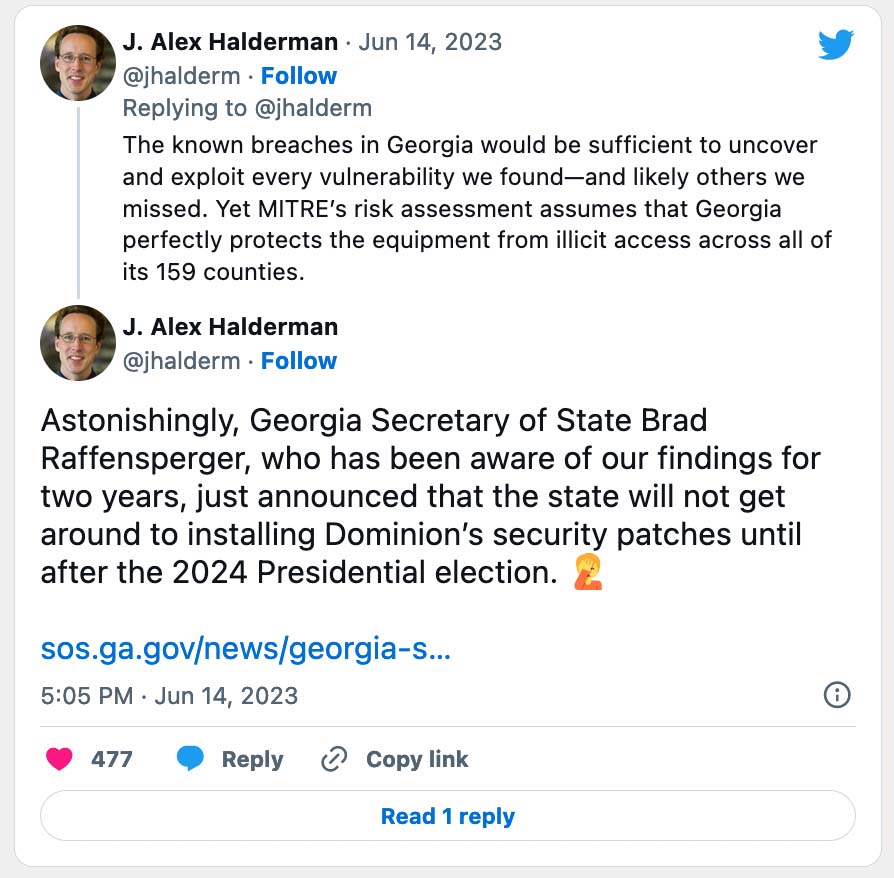894x878 pixels.
Task: Click the main tweet's @jhalderm handle
Action: click(x=181, y=361)
